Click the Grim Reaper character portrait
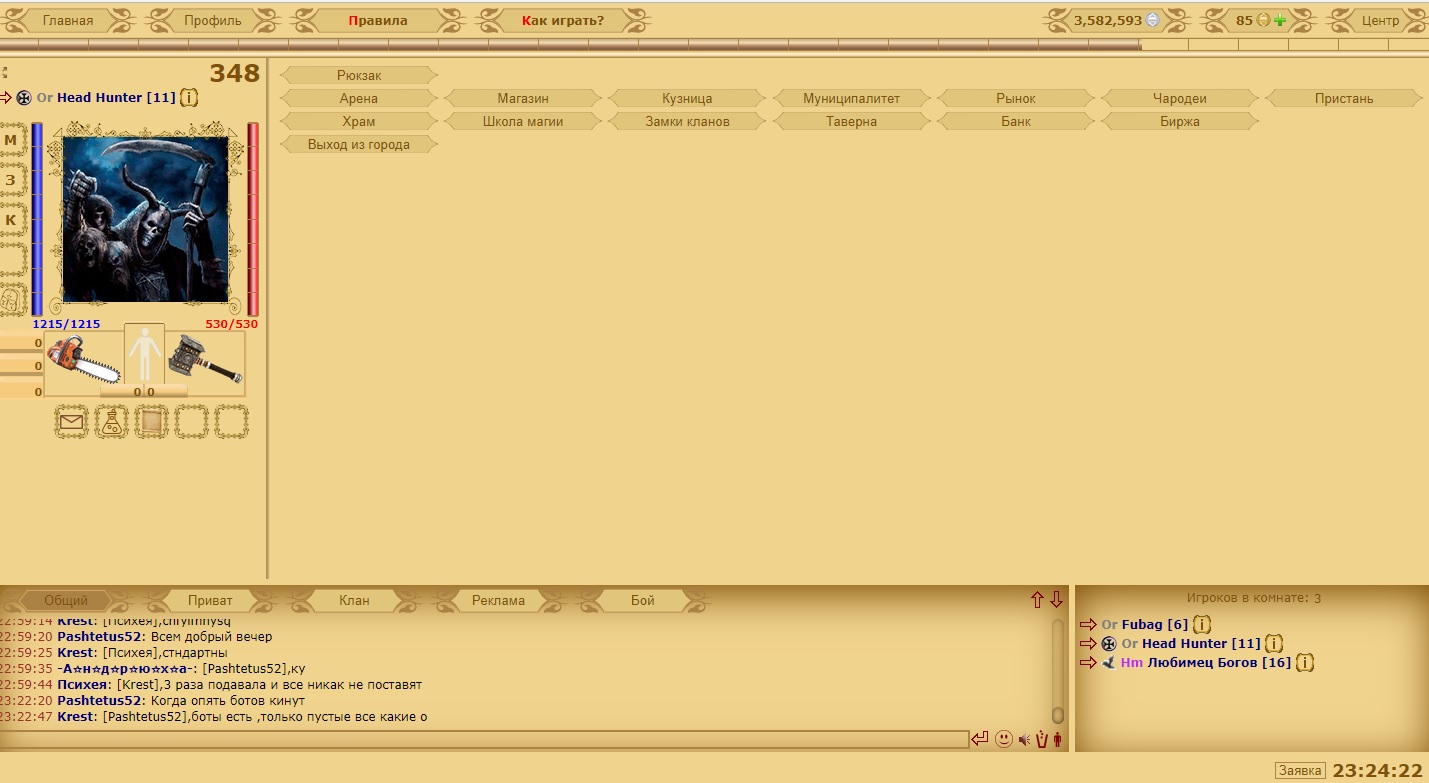 (146, 219)
